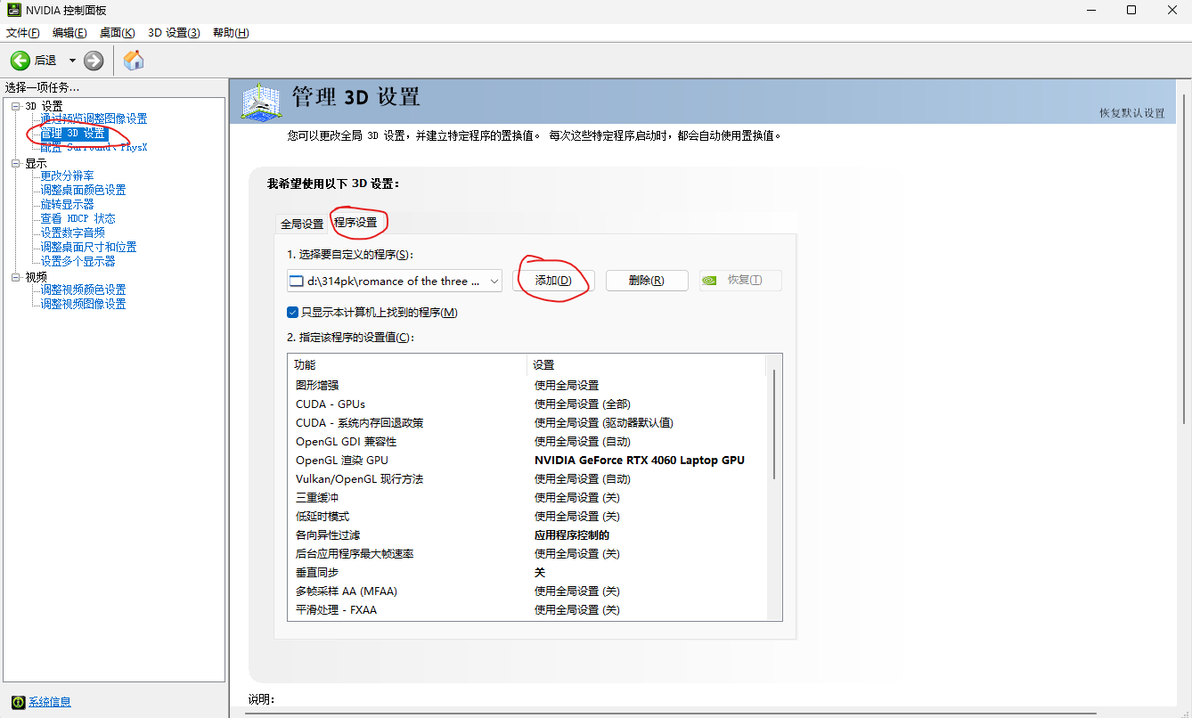Open the 编辑(E) menu

pos(69,33)
